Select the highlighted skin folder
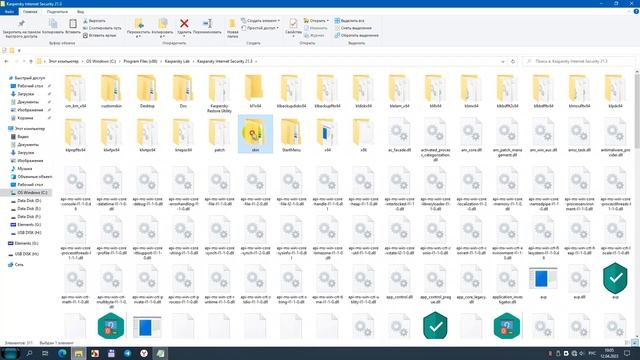The height and width of the screenshot is (360, 640). pyautogui.click(x=255, y=135)
